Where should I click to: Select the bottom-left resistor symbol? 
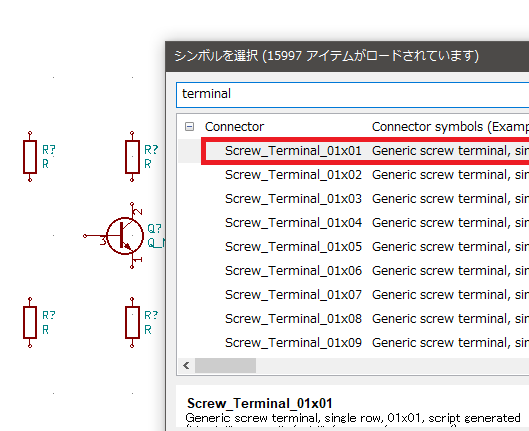click(x=30, y=323)
